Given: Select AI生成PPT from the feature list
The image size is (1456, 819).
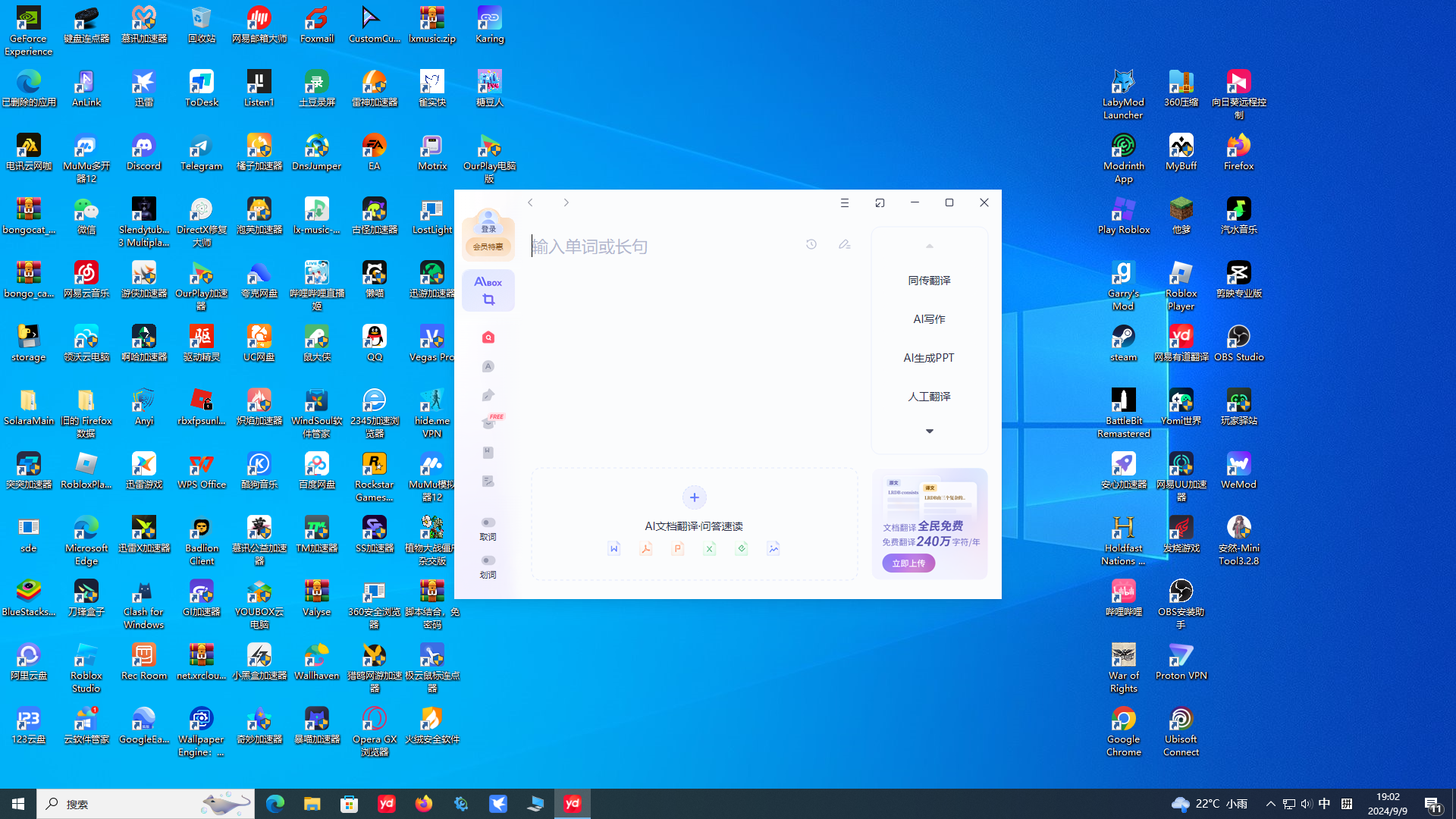Looking at the screenshot, I should point(929,358).
